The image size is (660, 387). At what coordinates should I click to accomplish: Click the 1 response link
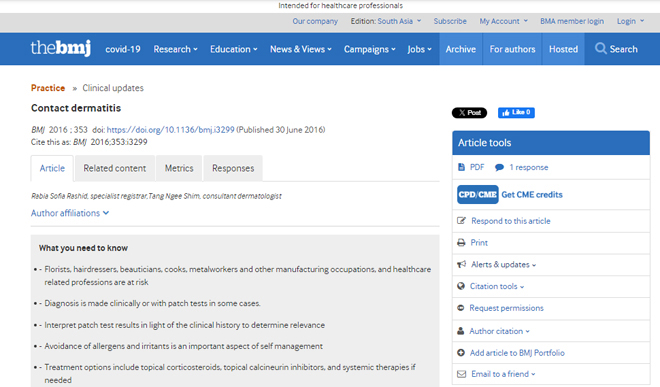[529, 167]
